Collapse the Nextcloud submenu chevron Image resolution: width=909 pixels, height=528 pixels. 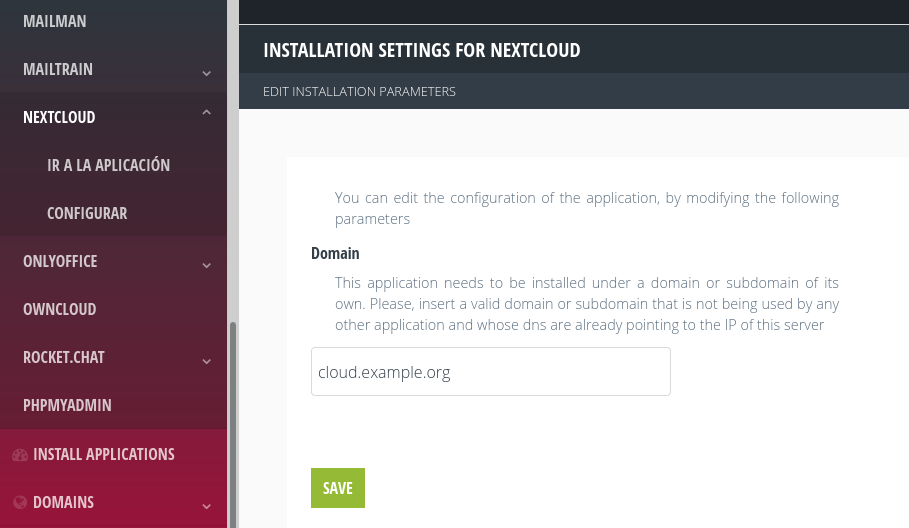pyautogui.click(x=206, y=112)
